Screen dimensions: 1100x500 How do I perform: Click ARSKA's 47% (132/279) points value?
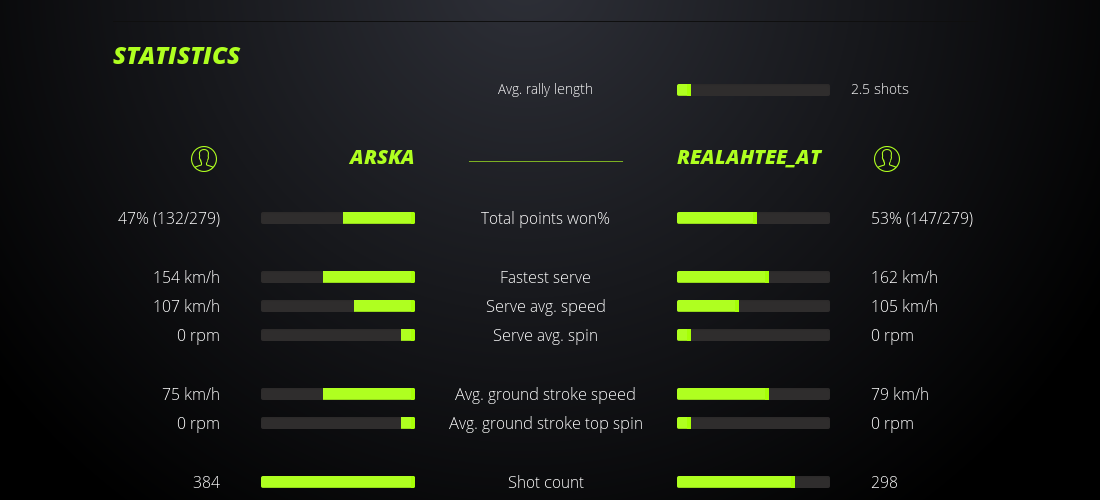click(x=169, y=218)
